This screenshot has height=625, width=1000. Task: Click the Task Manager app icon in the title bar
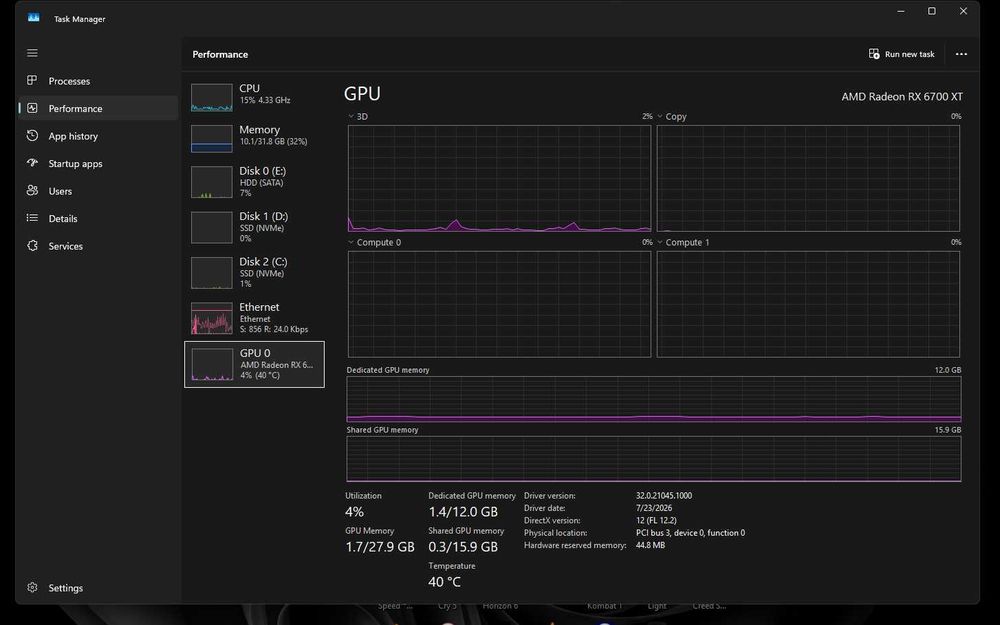coord(33,18)
